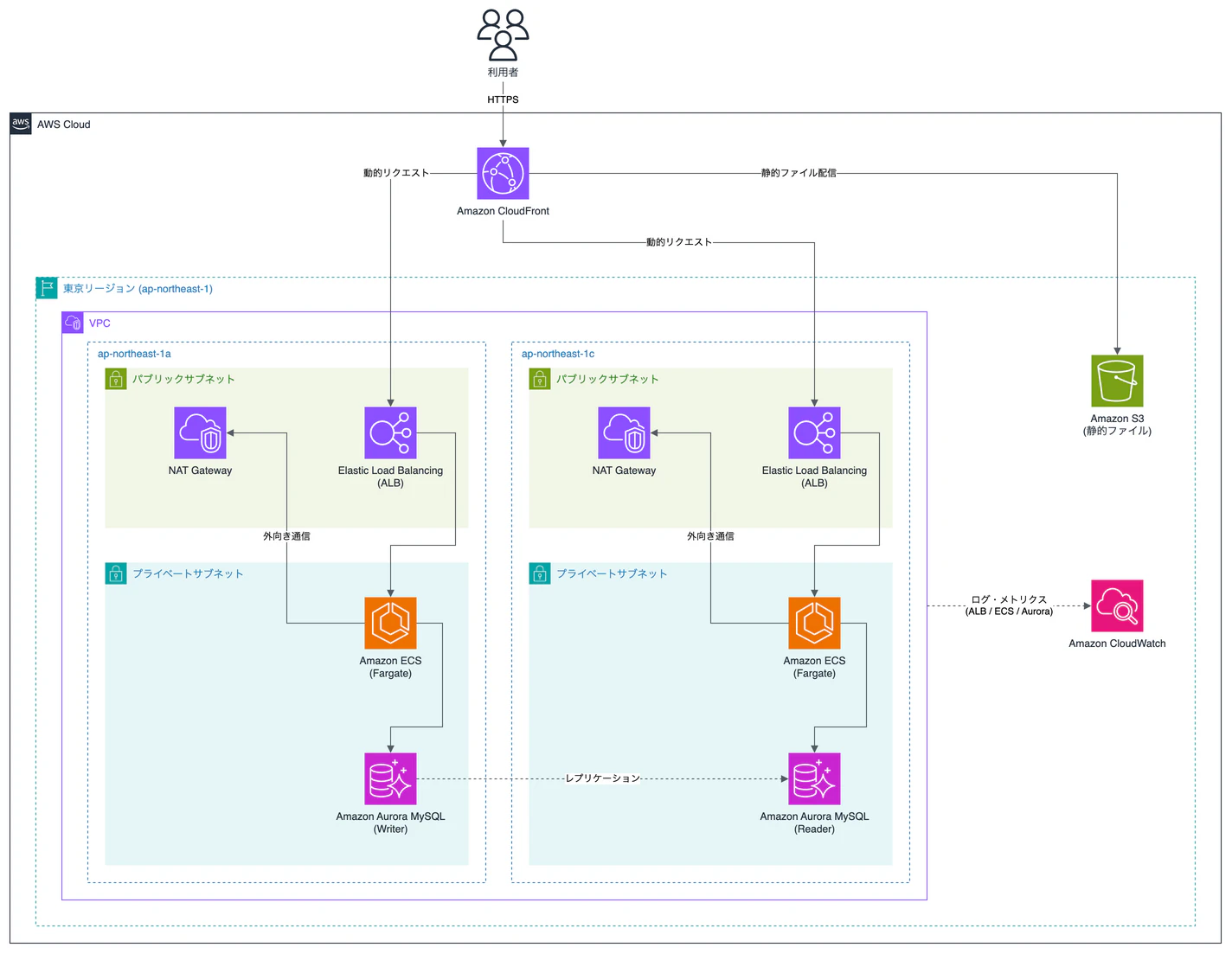Select プライベートサブネット title in ap-northeast-1a

pyautogui.click(x=188, y=573)
